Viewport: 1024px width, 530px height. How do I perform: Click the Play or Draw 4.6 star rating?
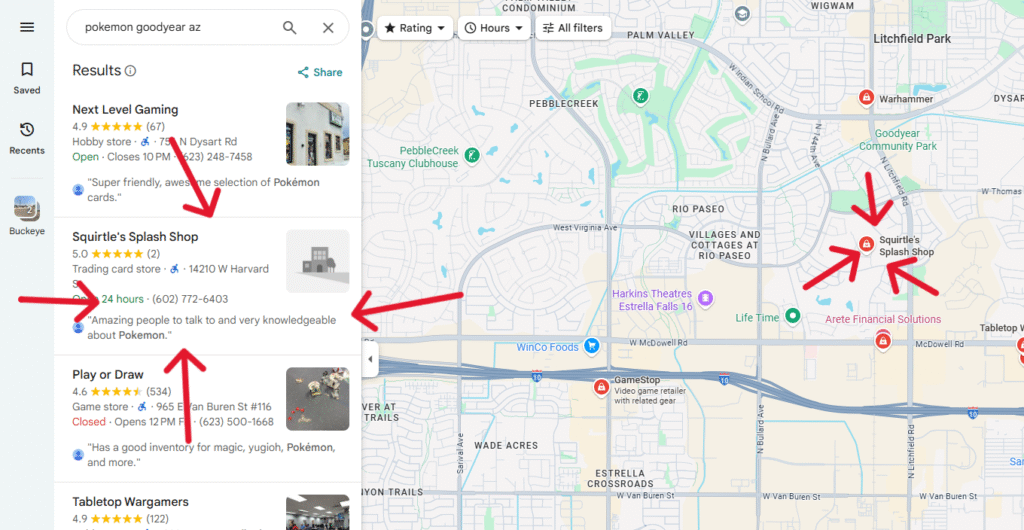tap(116, 392)
